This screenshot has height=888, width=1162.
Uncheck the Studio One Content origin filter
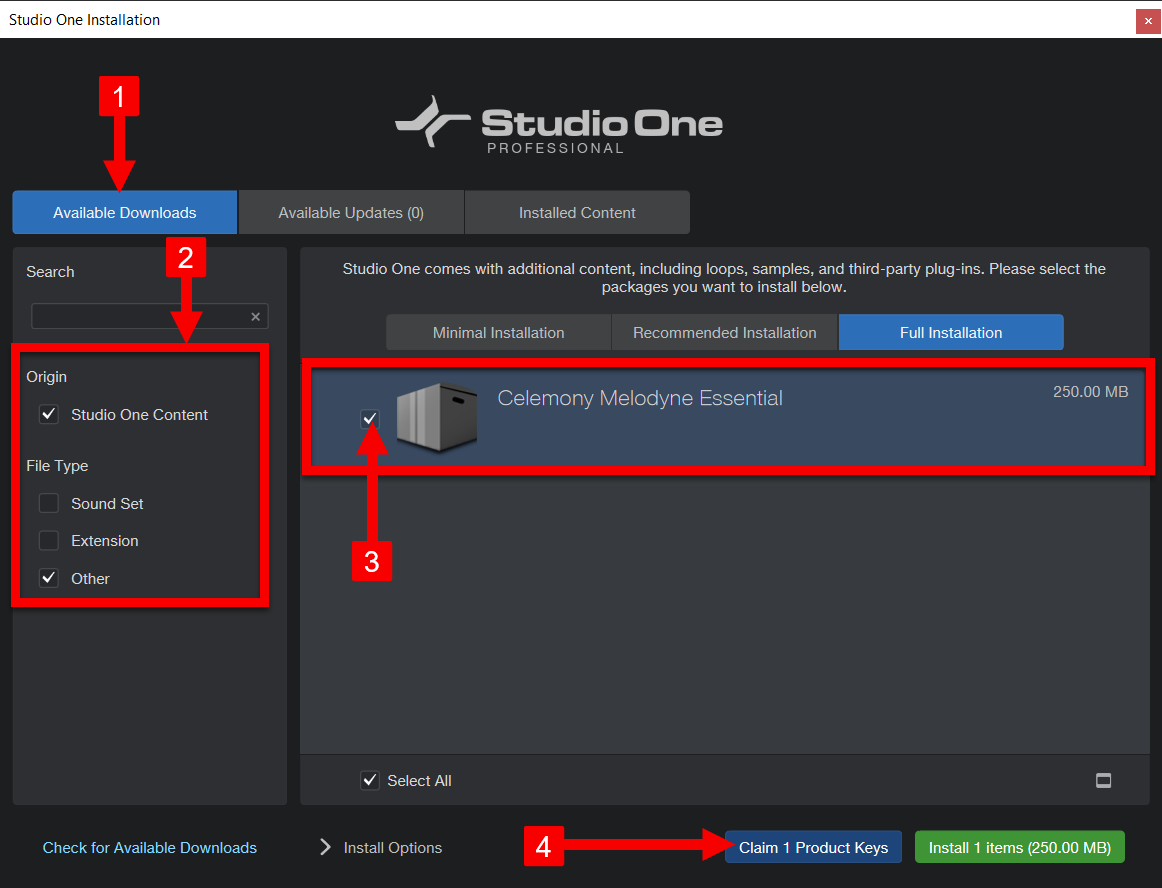pos(48,414)
